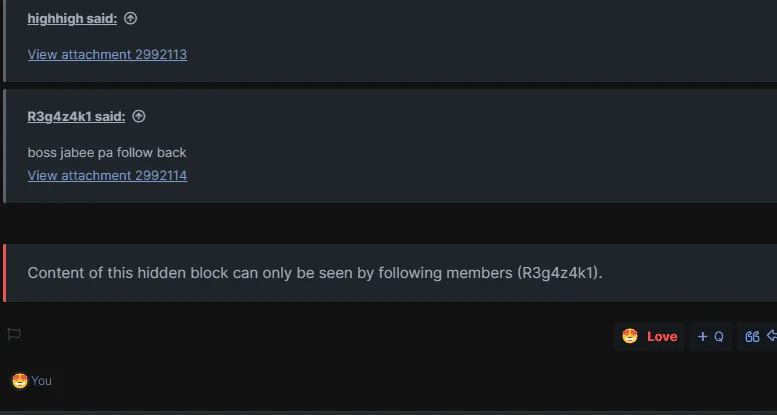Click the left-pointing reply arrow icon
777x415 pixels.
click(772, 336)
